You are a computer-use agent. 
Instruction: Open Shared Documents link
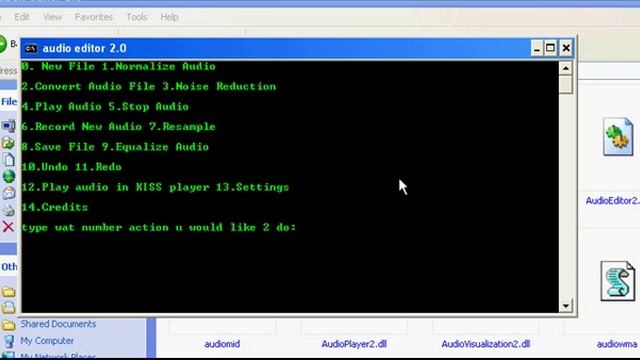click(x=58, y=324)
